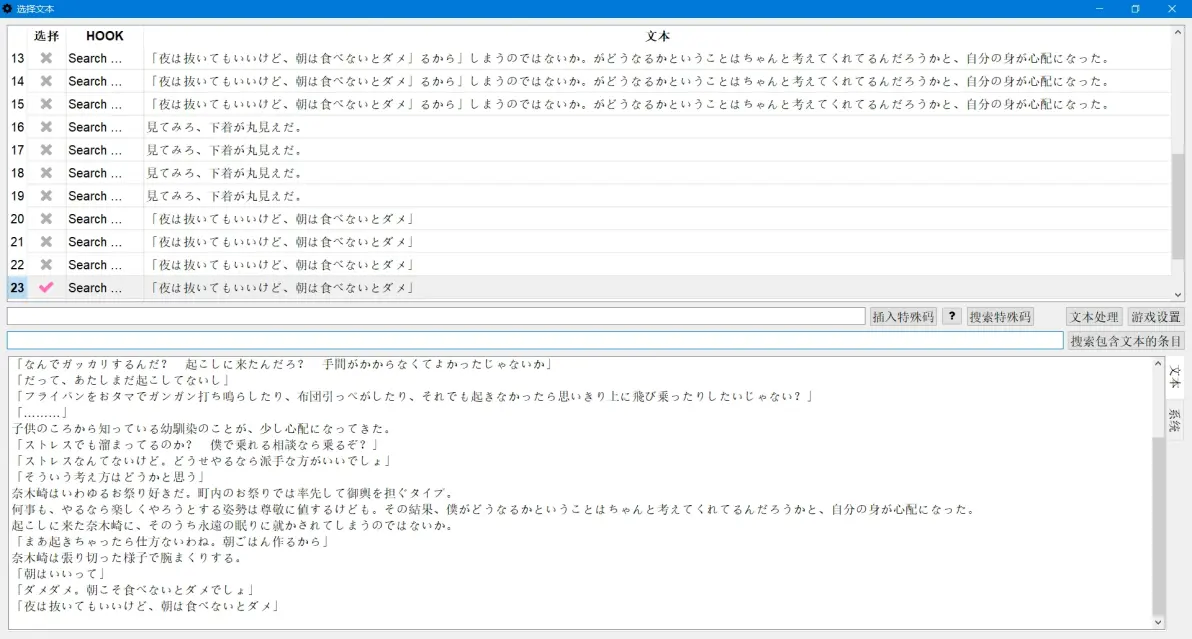
Task: Click the app gear icon in title bar
Action: (8, 8)
